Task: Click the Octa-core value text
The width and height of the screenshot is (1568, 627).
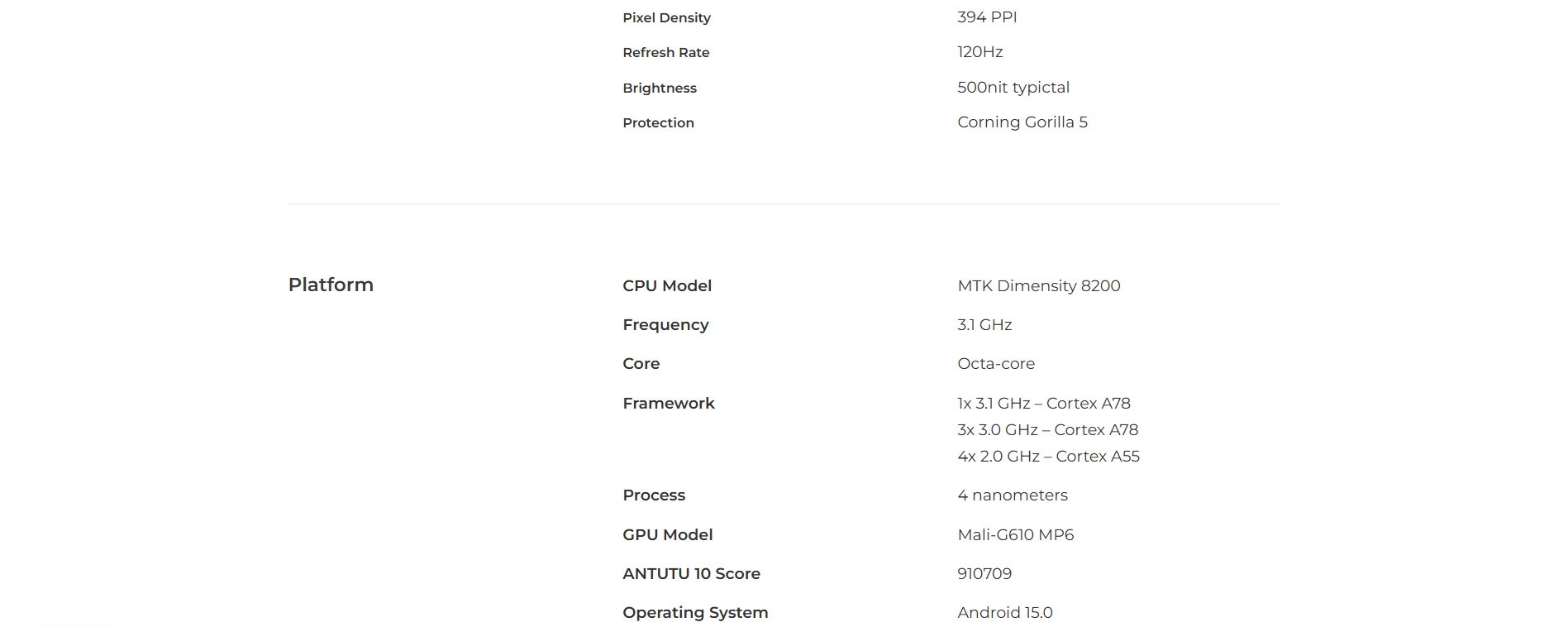Action: pos(995,364)
